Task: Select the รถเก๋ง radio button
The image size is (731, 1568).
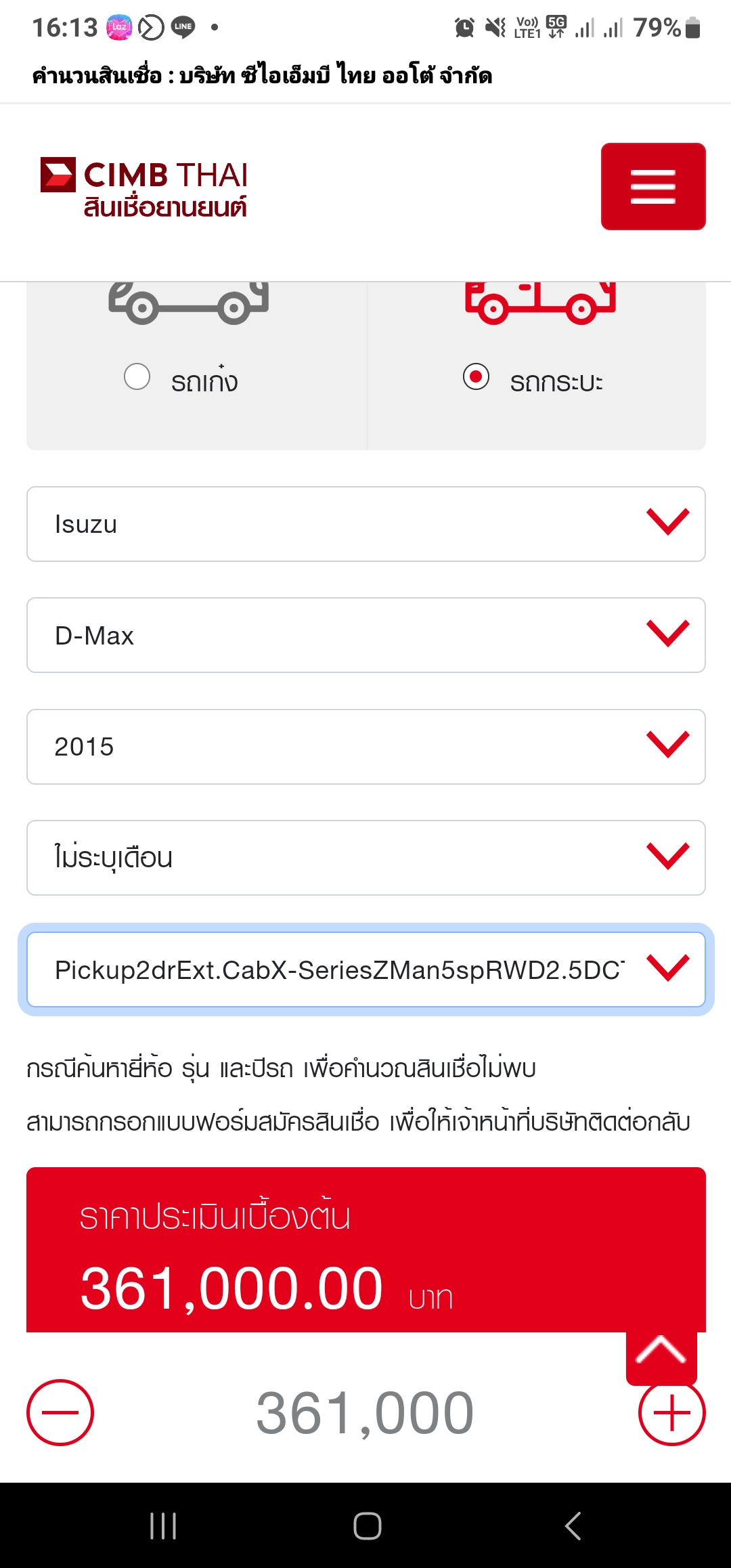Action: (137, 377)
